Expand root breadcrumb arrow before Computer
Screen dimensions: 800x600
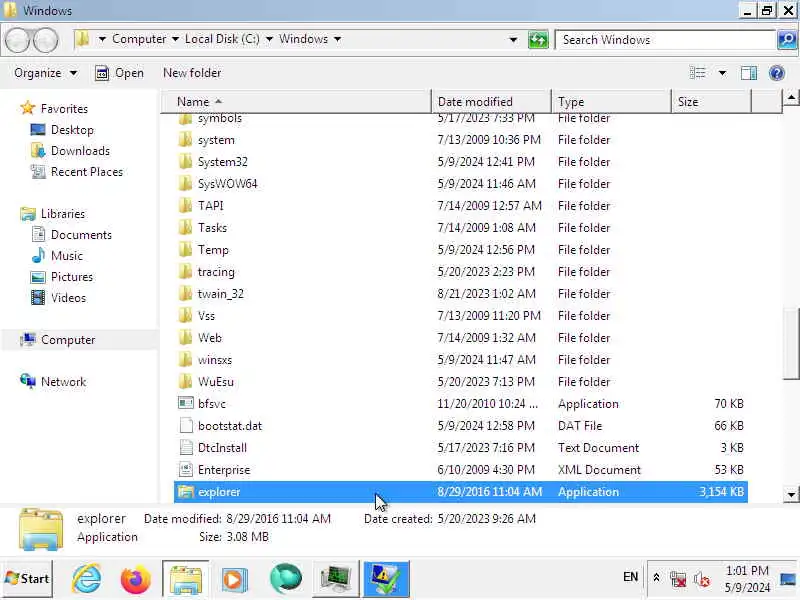tap(102, 39)
